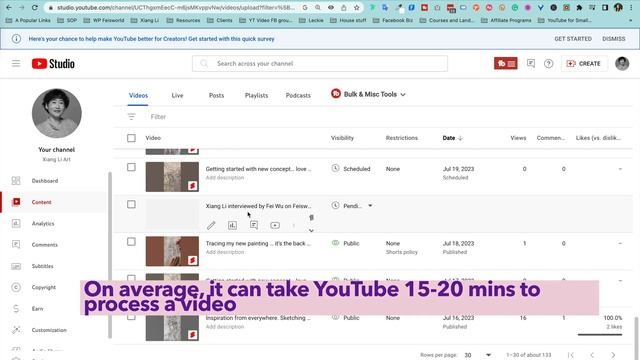Switch to the Videos tab
640x360 pixels.
tap(138, 96)
